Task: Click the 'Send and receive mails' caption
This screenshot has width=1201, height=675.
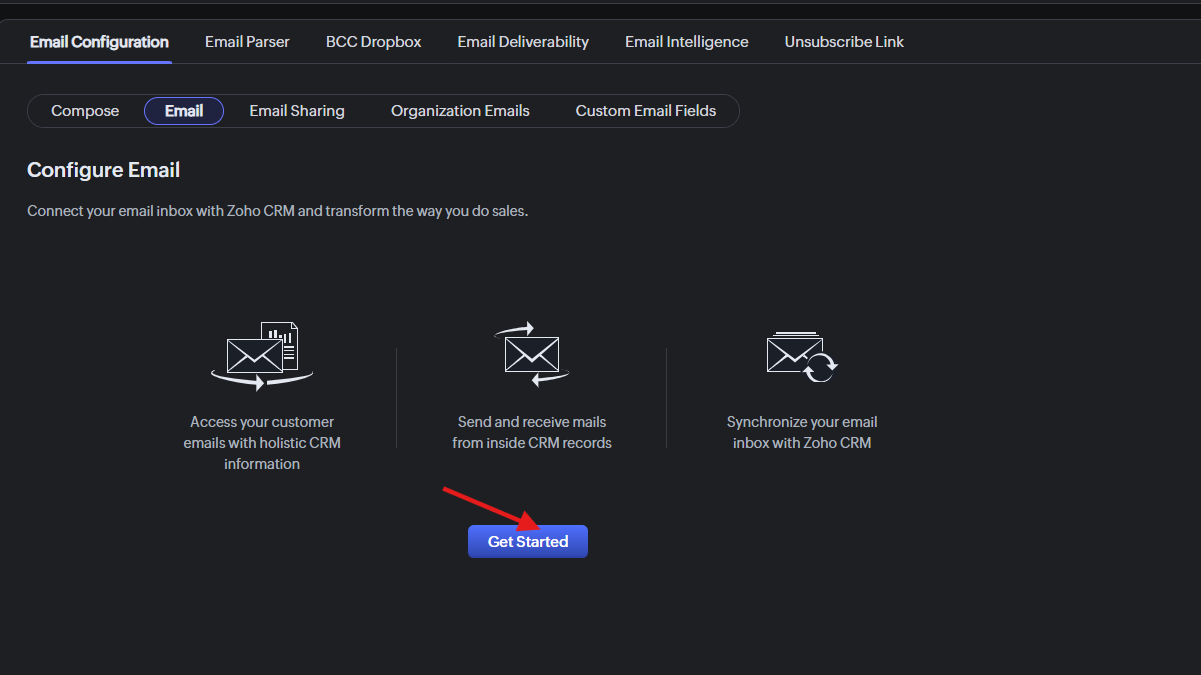Action: 532,432
